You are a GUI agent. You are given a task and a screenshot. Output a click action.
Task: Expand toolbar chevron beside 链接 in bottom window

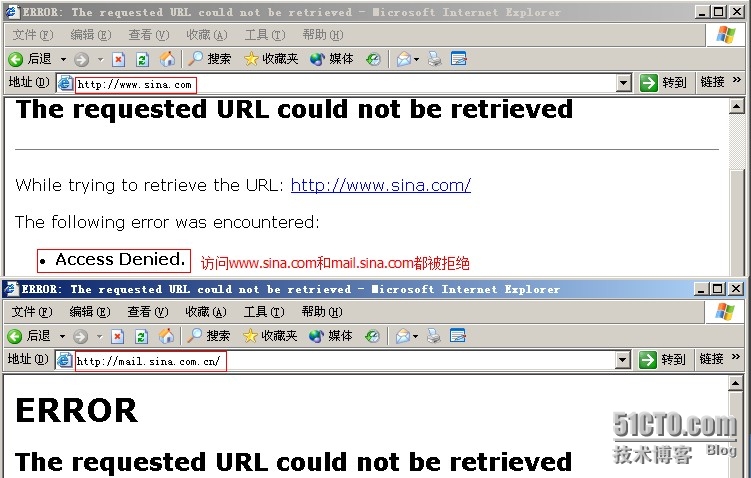point(736,357)
